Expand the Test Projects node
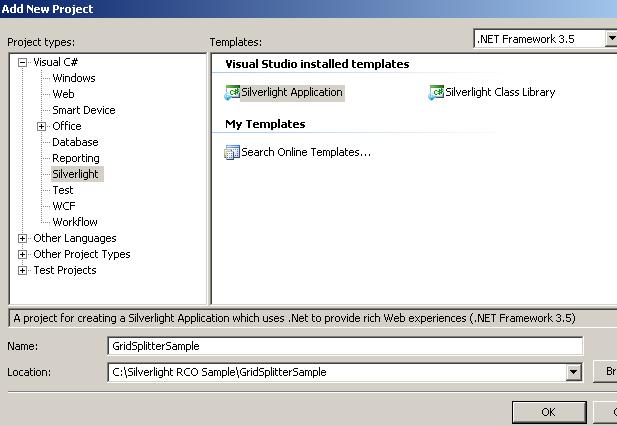This screenshot has height=426, width=617. (x=22, y=271)
